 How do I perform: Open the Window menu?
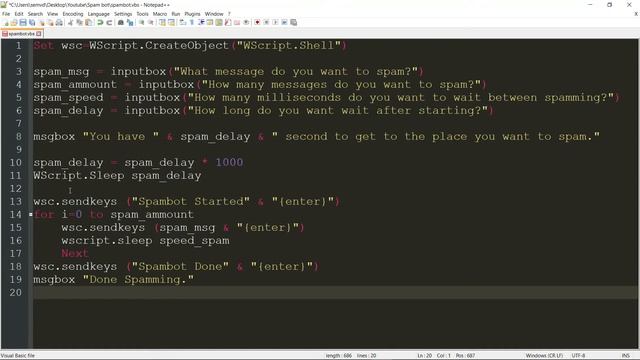coord(214,14)
